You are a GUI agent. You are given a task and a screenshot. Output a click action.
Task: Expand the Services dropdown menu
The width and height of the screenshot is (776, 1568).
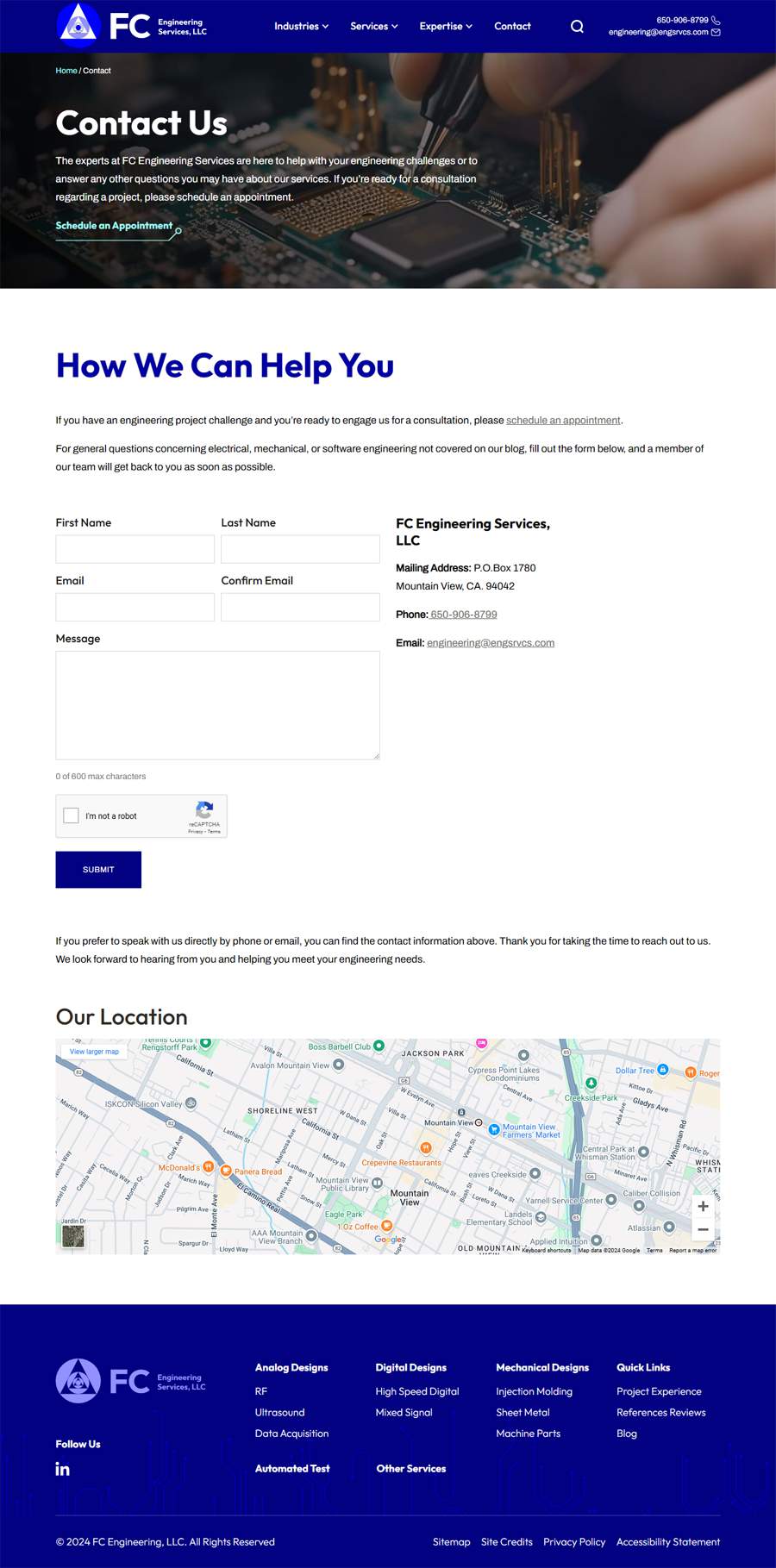pos(373,27)
